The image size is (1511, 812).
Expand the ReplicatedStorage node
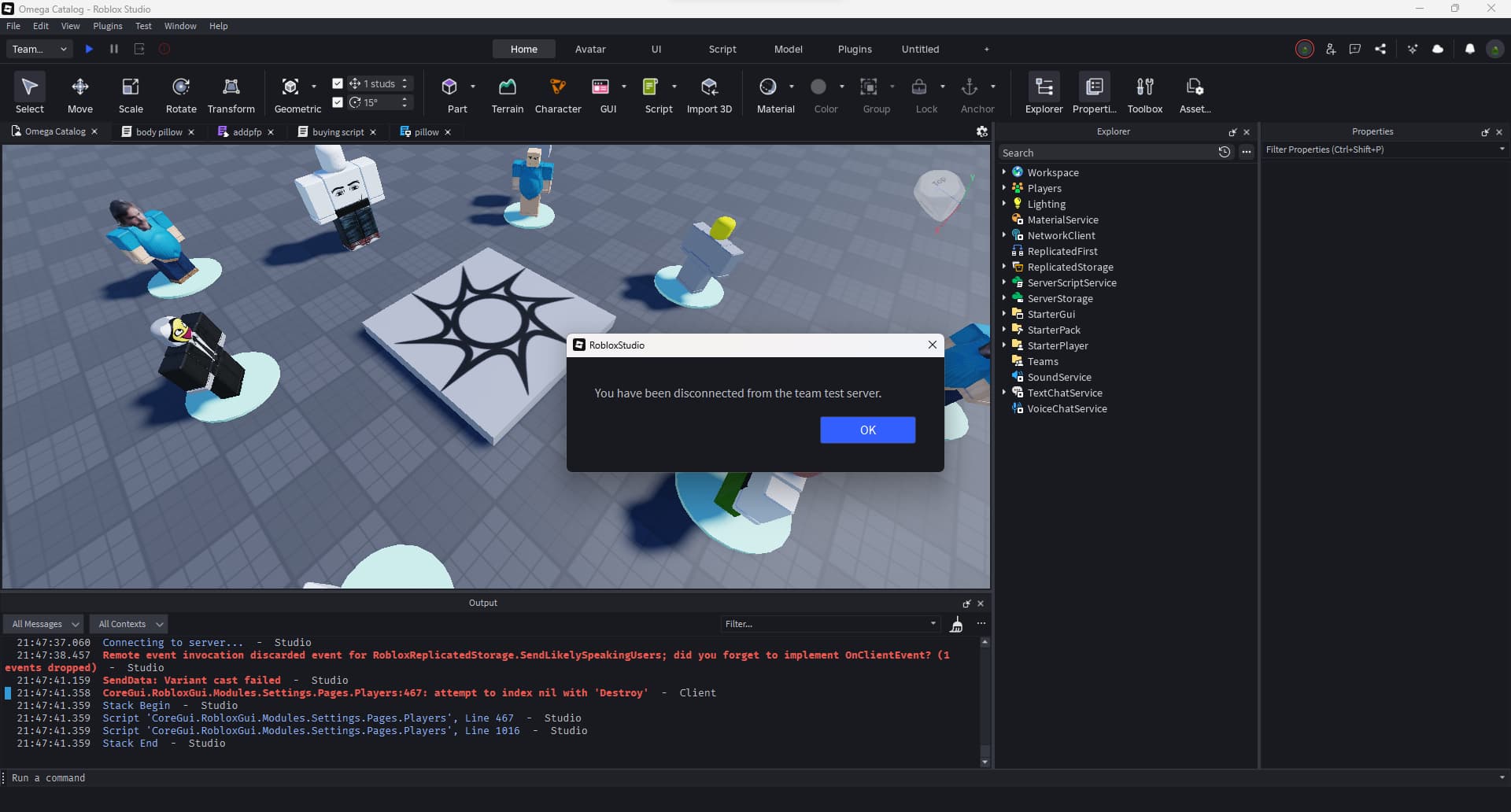pyautogui.click(x=1004, y=266)
